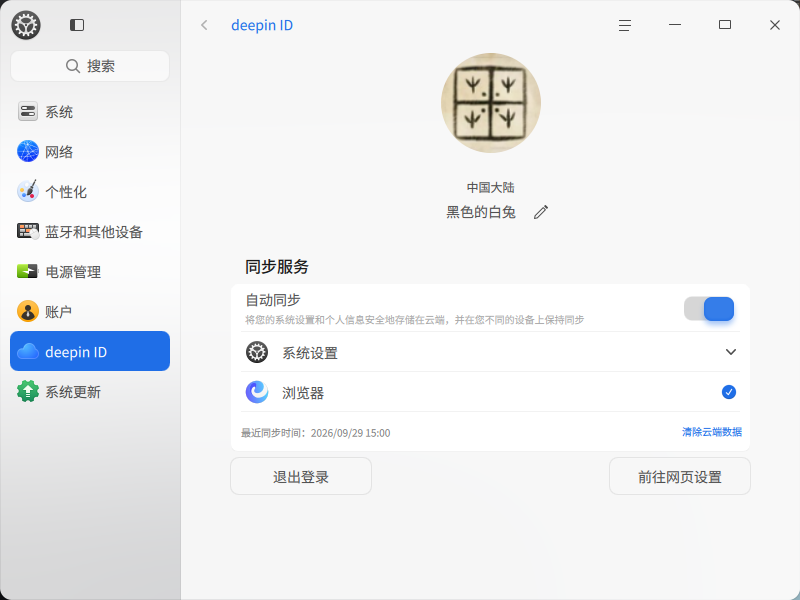This screenshot has height=600, width=800.
Task: Open the hamburger main menu
Action: click(x=625, y=25)
